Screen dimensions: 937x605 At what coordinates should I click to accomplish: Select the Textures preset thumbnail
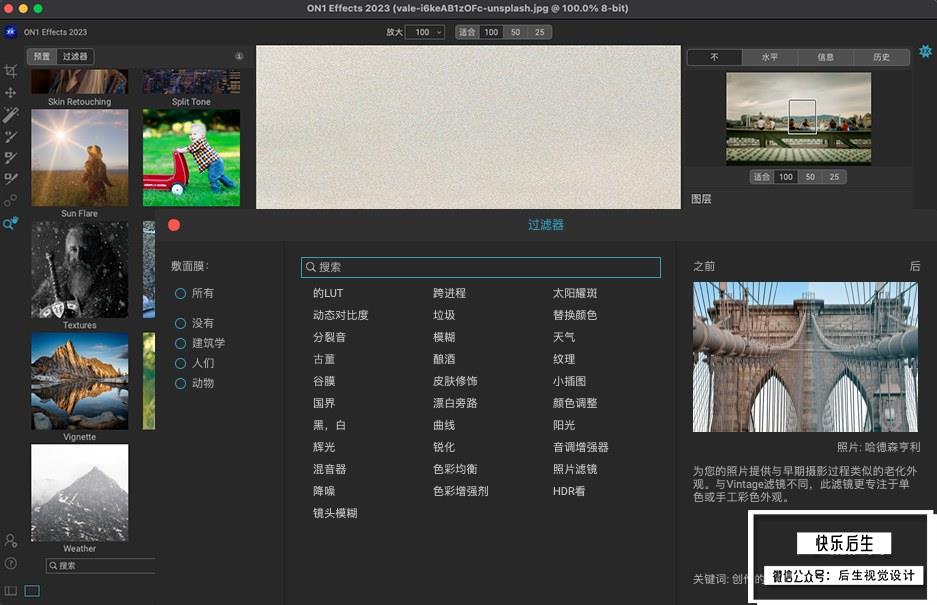pos(79,270)
